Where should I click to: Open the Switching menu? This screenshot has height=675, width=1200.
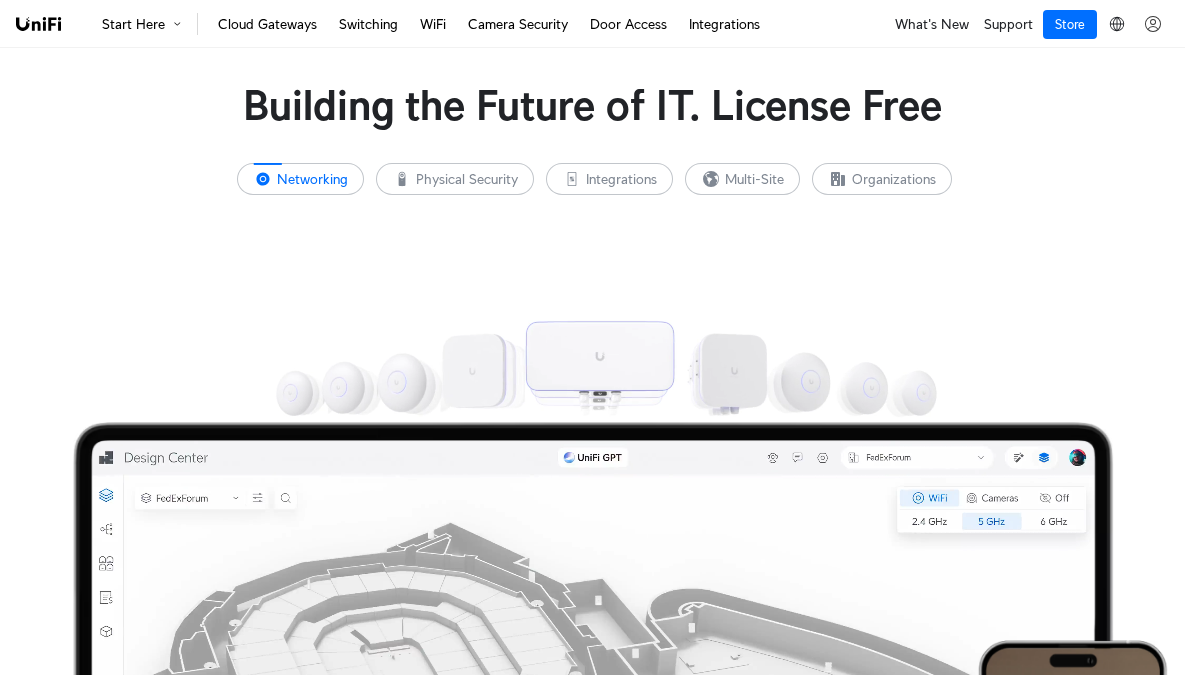pyautogui.click(x=368, y=24)
